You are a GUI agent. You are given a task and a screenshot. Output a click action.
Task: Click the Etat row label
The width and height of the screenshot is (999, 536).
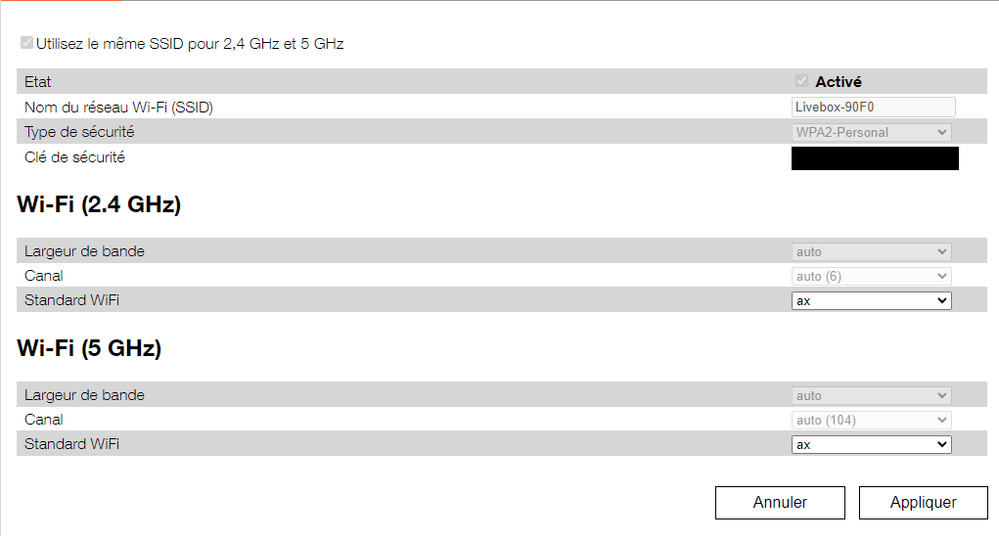click(38, 82)
